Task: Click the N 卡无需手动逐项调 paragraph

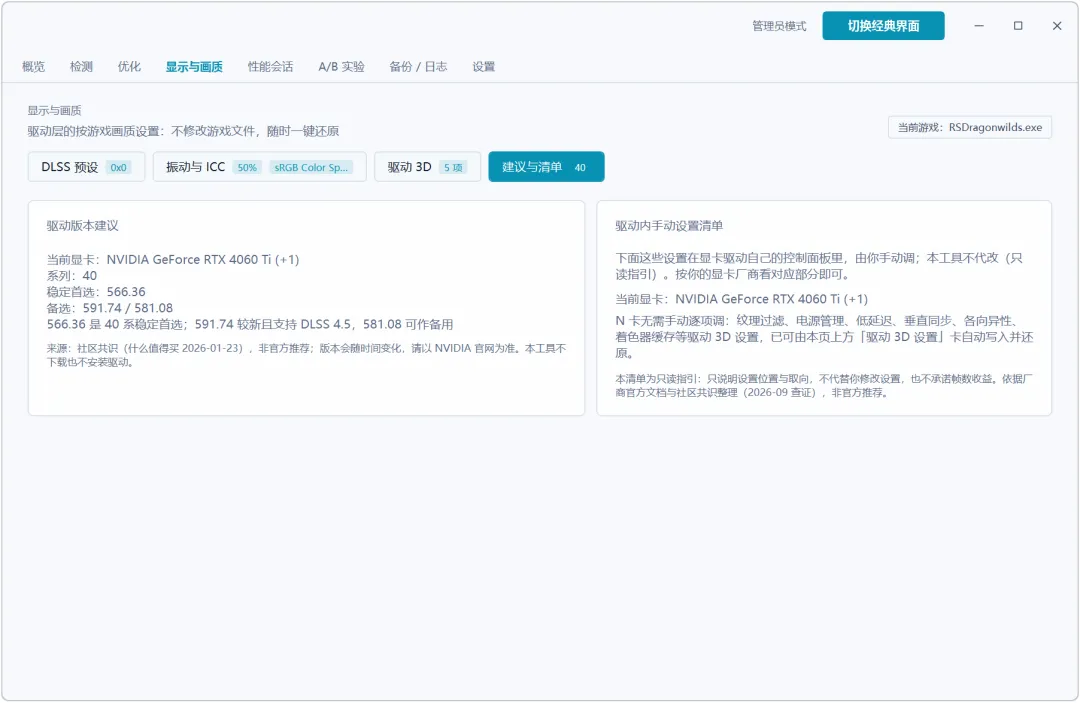Action: coord(824,337)
